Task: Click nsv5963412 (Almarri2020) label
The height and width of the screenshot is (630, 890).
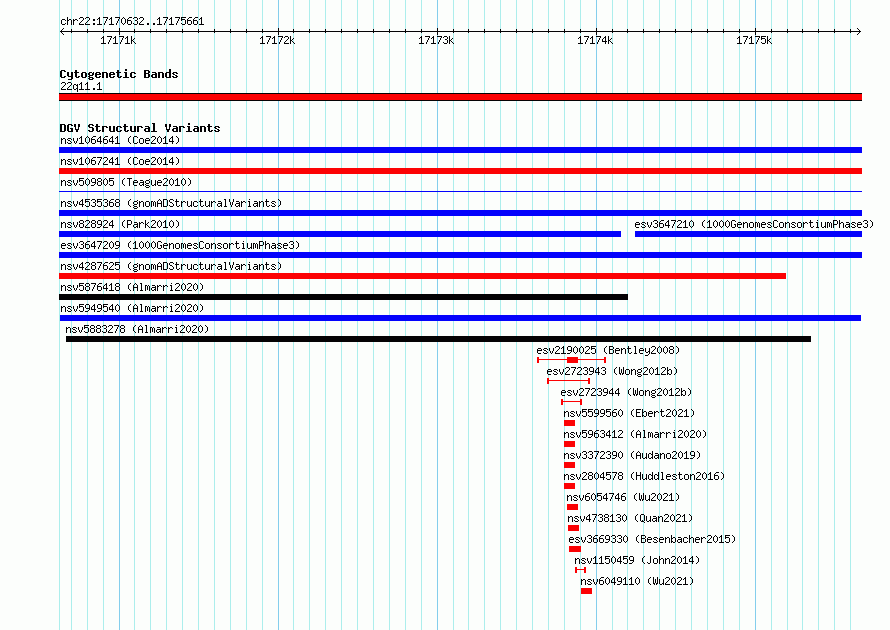Action: [635, 434]
